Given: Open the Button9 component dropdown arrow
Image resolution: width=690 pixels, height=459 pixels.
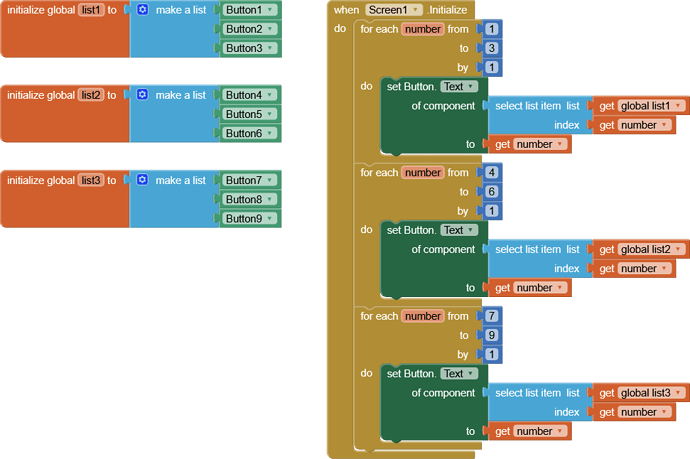Looking at the screenshot, I should [270, 218].
